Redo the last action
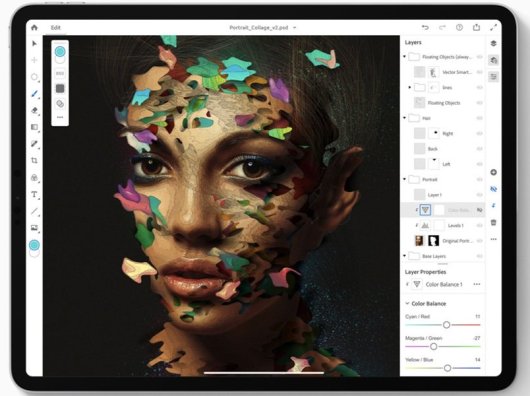530x396 pixels. (442, 27)
